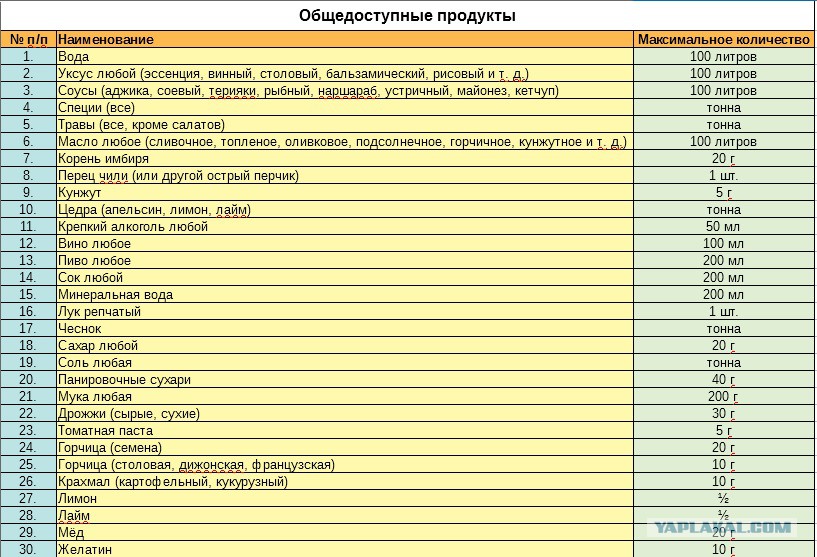This screenshot has height=557, width=817.
Task: Click the cell 'Пиво любое'
Action: [345, 261]
